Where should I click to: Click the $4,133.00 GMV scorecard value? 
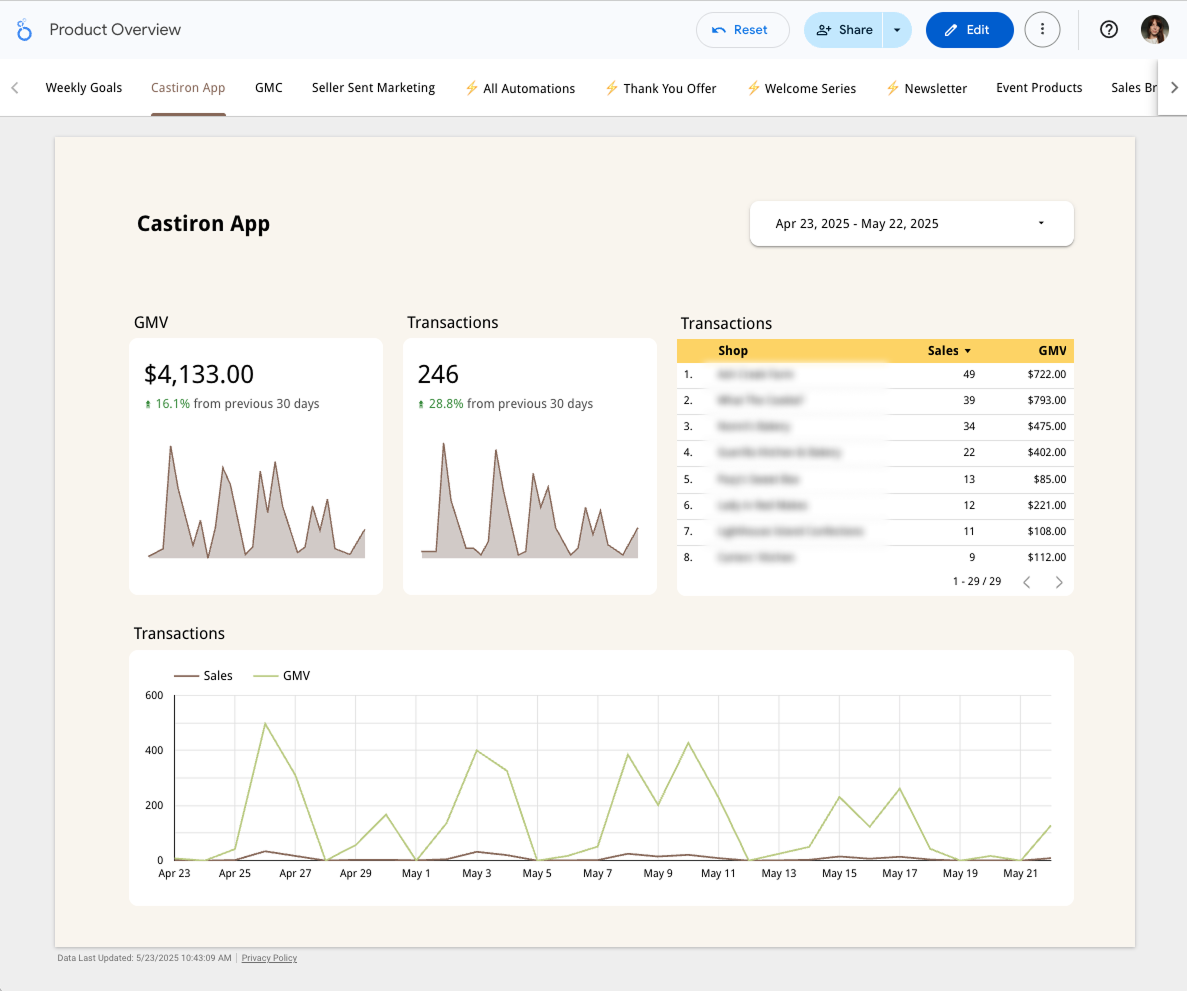(x=199, y=374)
